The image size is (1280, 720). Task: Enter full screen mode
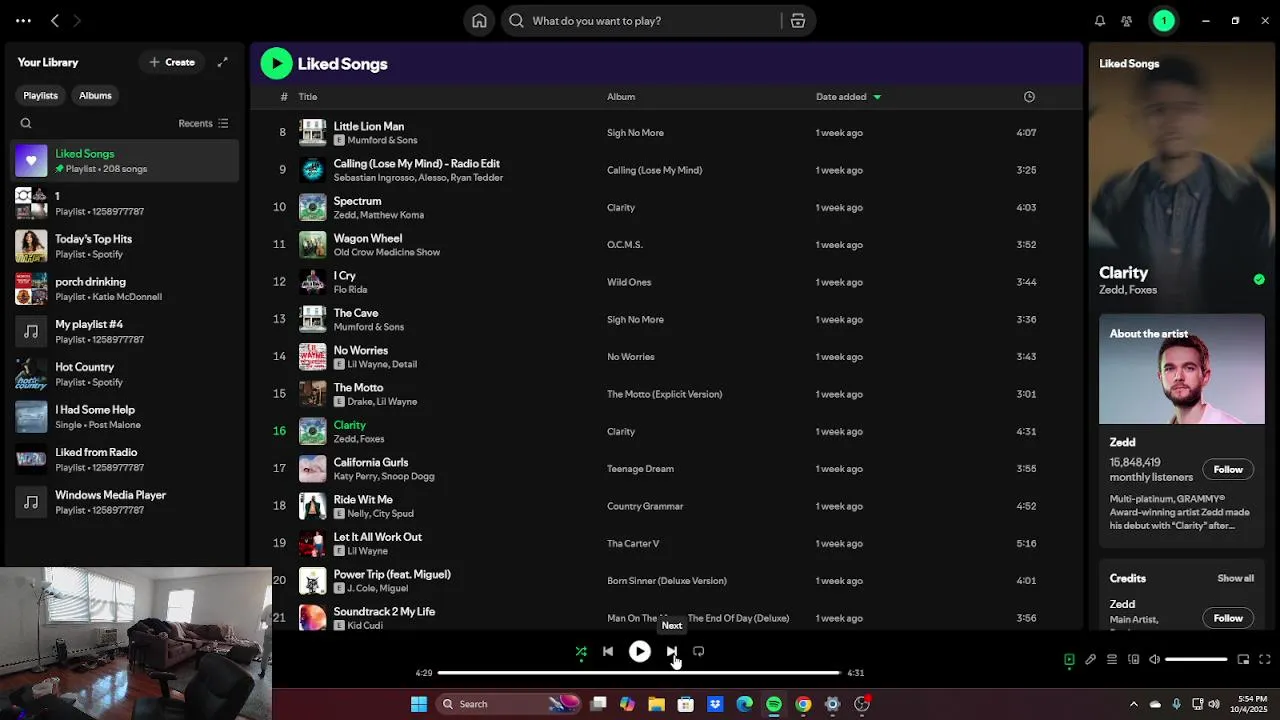click(1265, 660)
